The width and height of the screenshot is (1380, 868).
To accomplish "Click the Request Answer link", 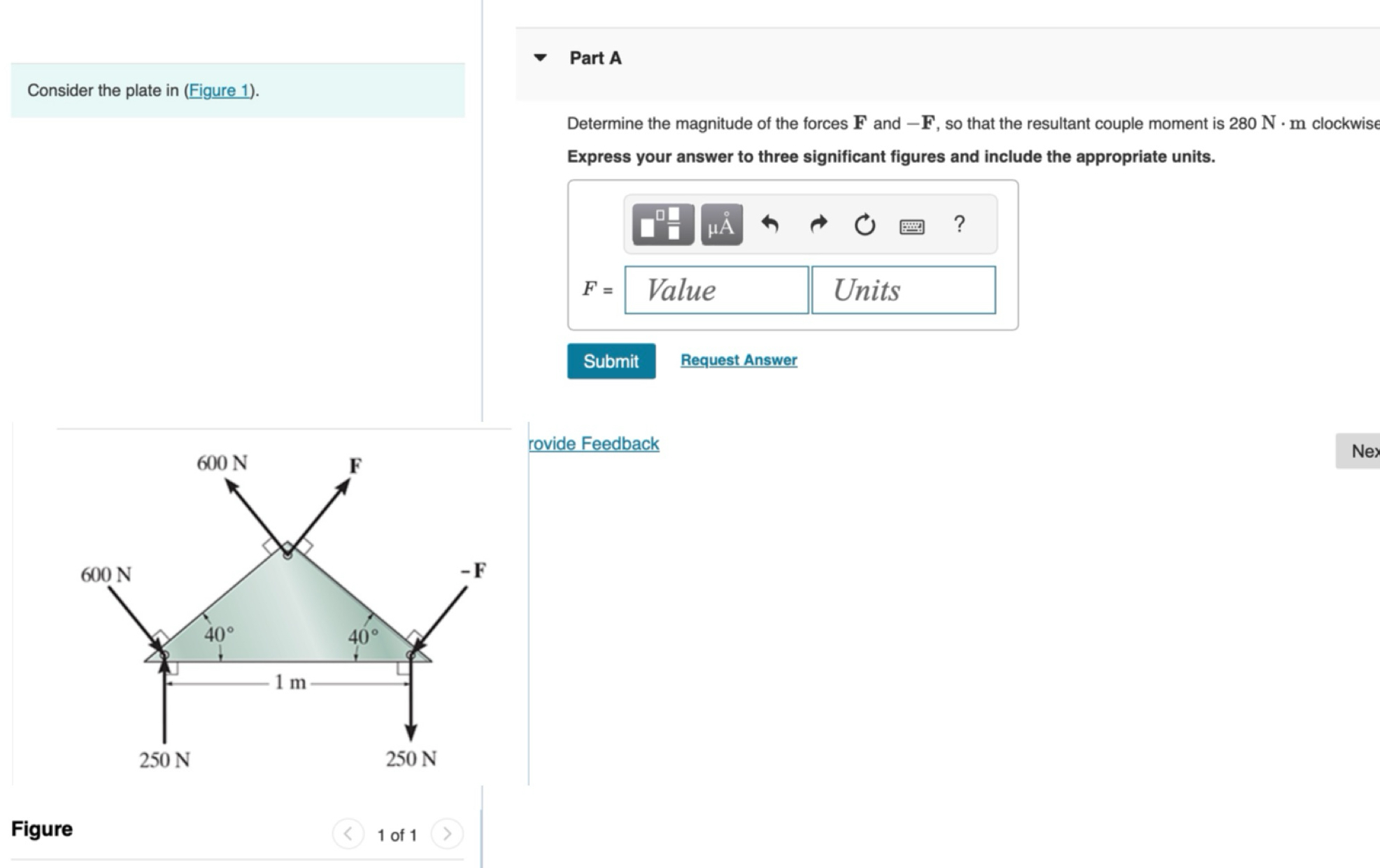I will click(739, 360).
